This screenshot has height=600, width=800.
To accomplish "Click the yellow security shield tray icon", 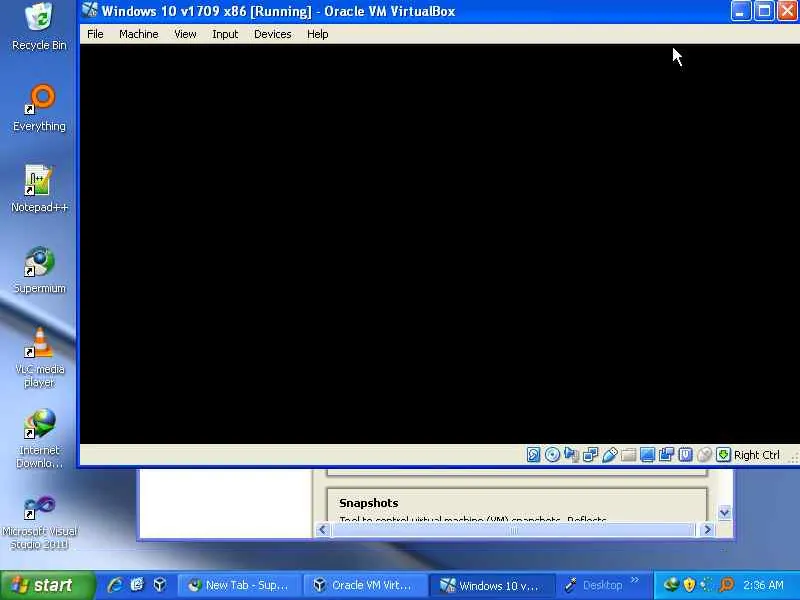I will (689, 585).
